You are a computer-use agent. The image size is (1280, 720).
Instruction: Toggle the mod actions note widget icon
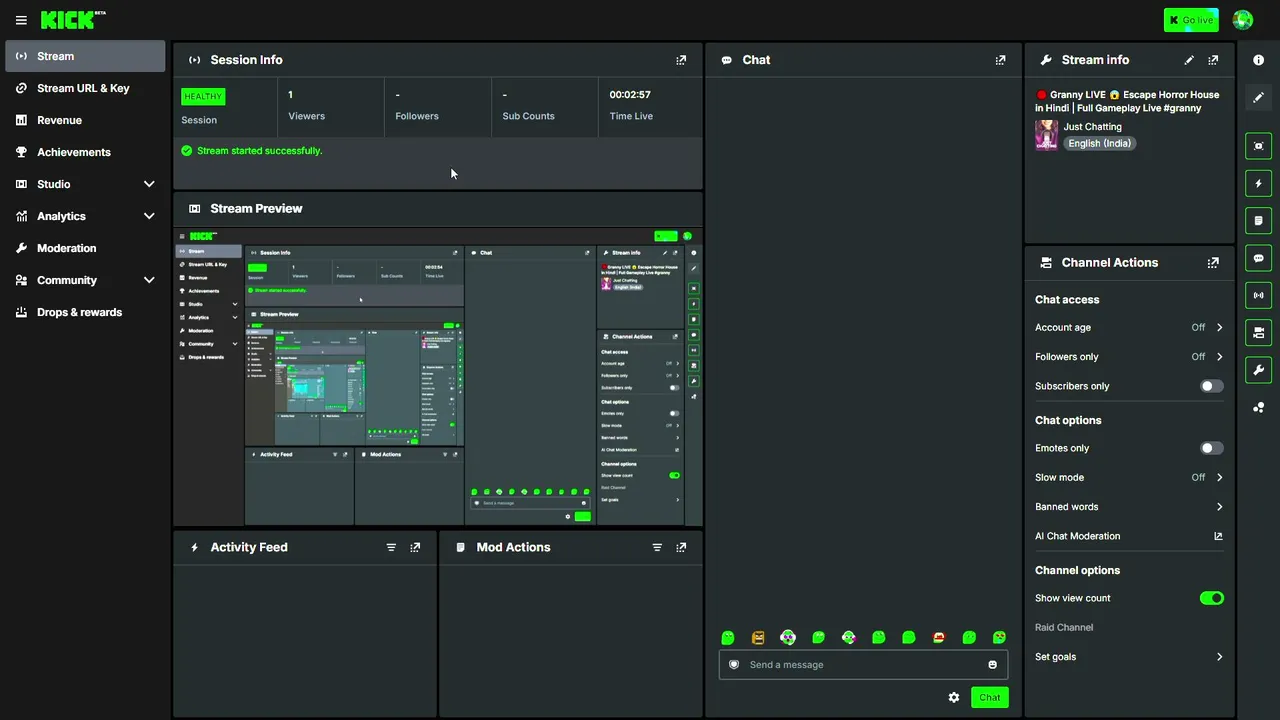1259,220
